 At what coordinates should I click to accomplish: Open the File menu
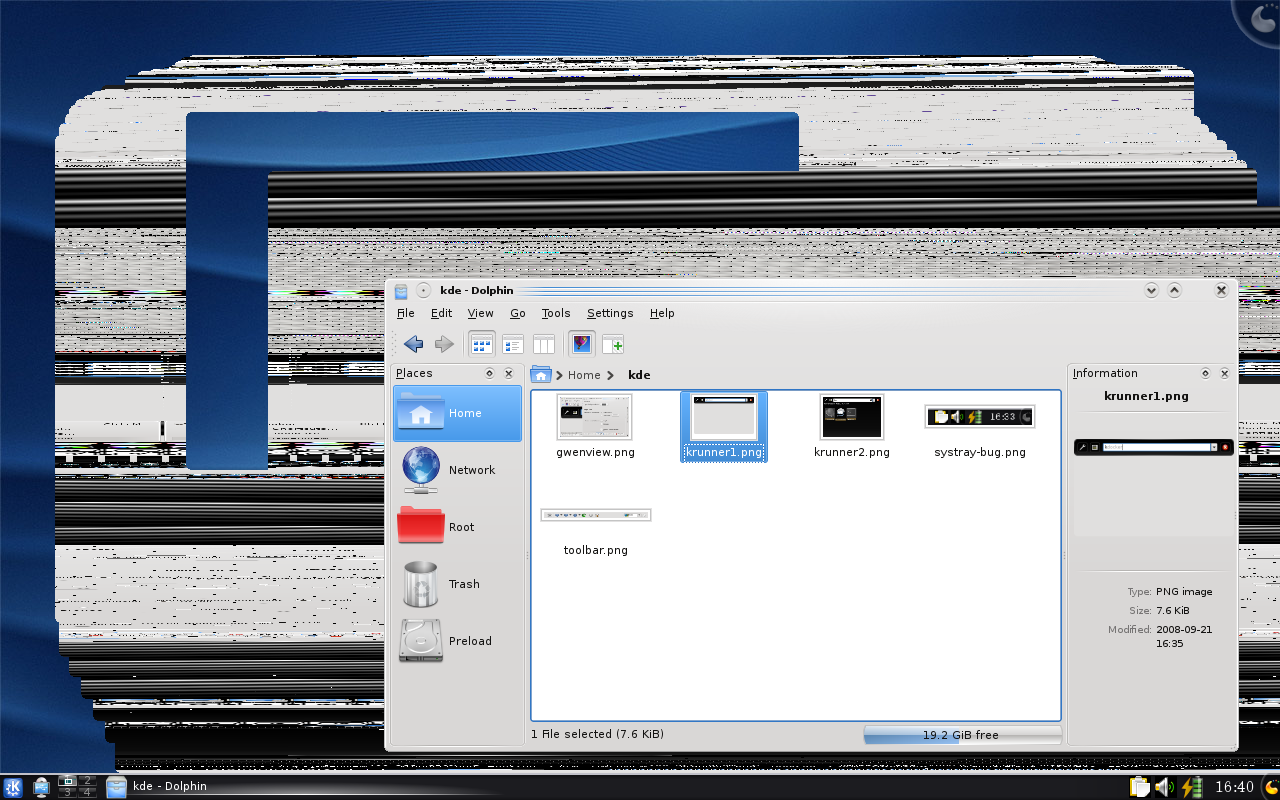tap(405, 313)
